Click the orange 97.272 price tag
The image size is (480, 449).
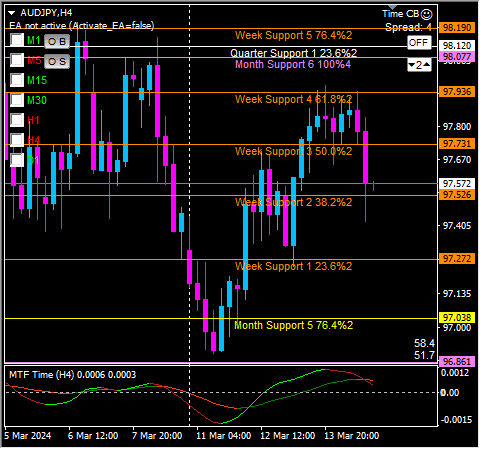click(457, 259)
